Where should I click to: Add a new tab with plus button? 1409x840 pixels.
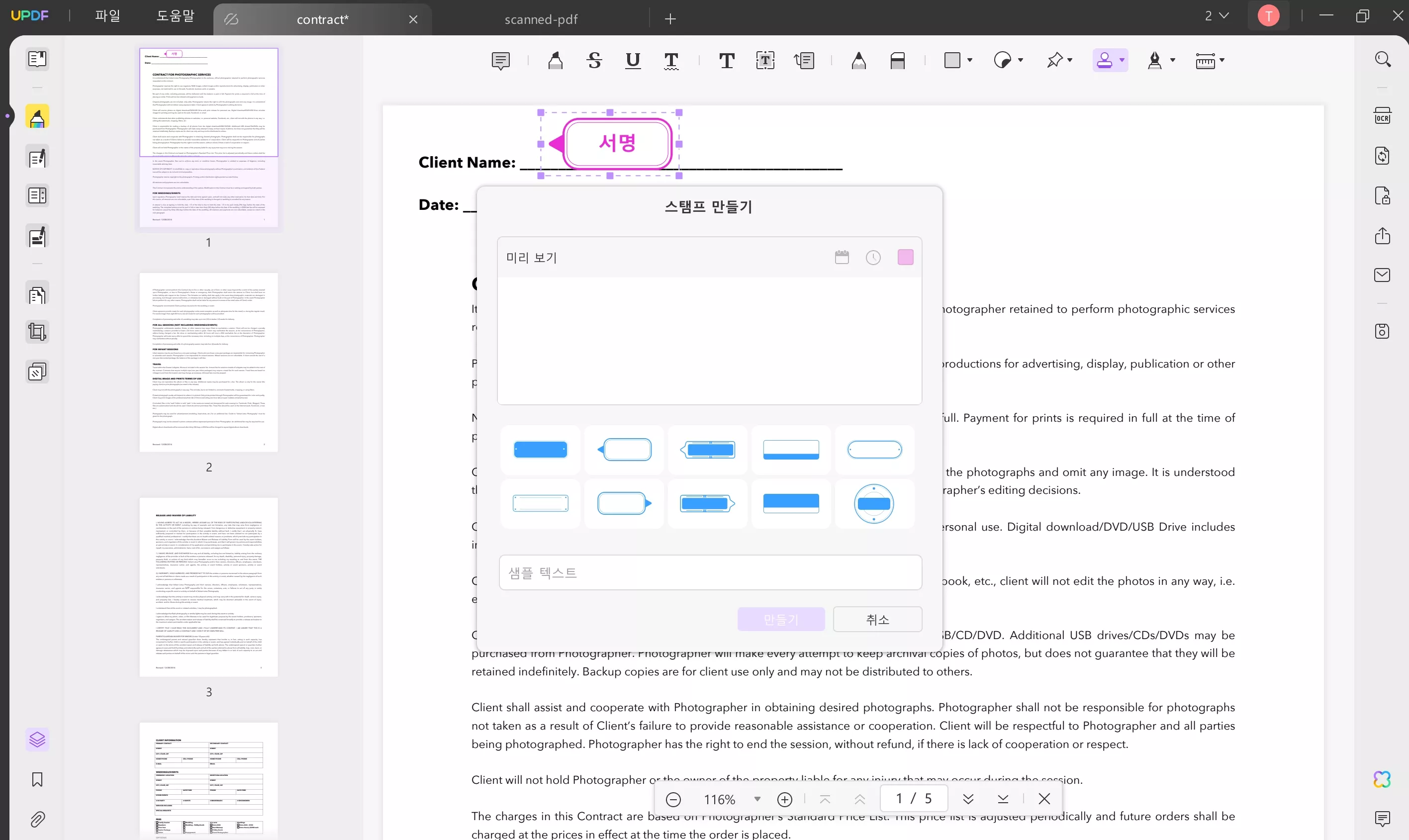click(670, 19)
